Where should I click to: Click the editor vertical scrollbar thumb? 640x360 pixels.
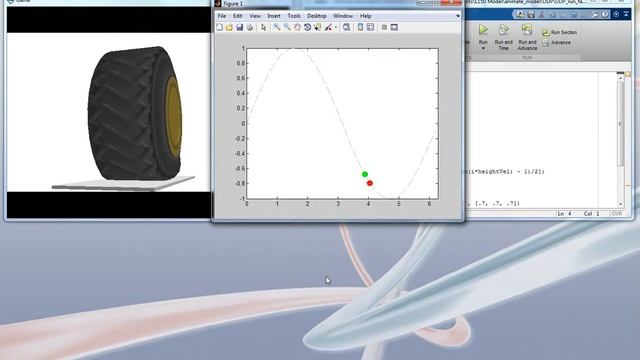[x=620, y=123]
